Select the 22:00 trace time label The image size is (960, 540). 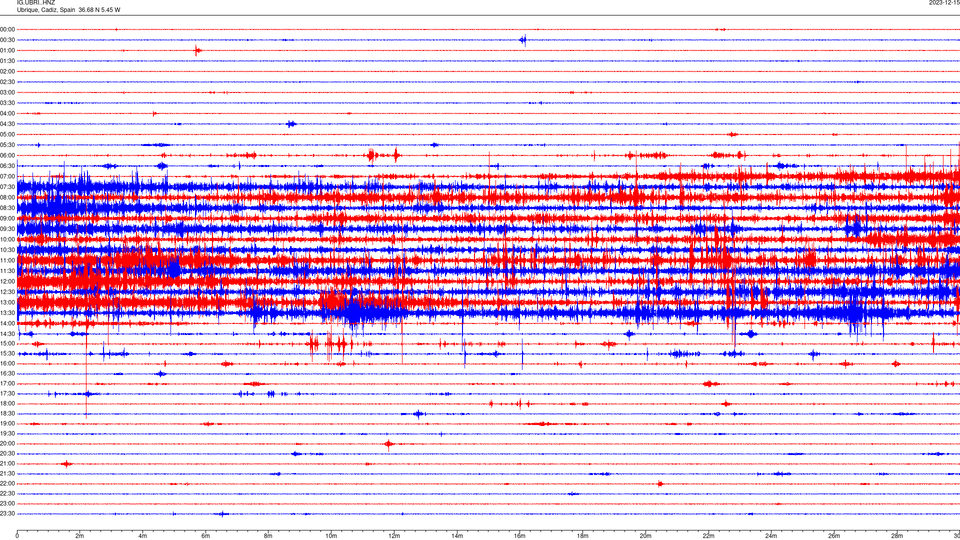pyautogui.click(x=7, y=484)
